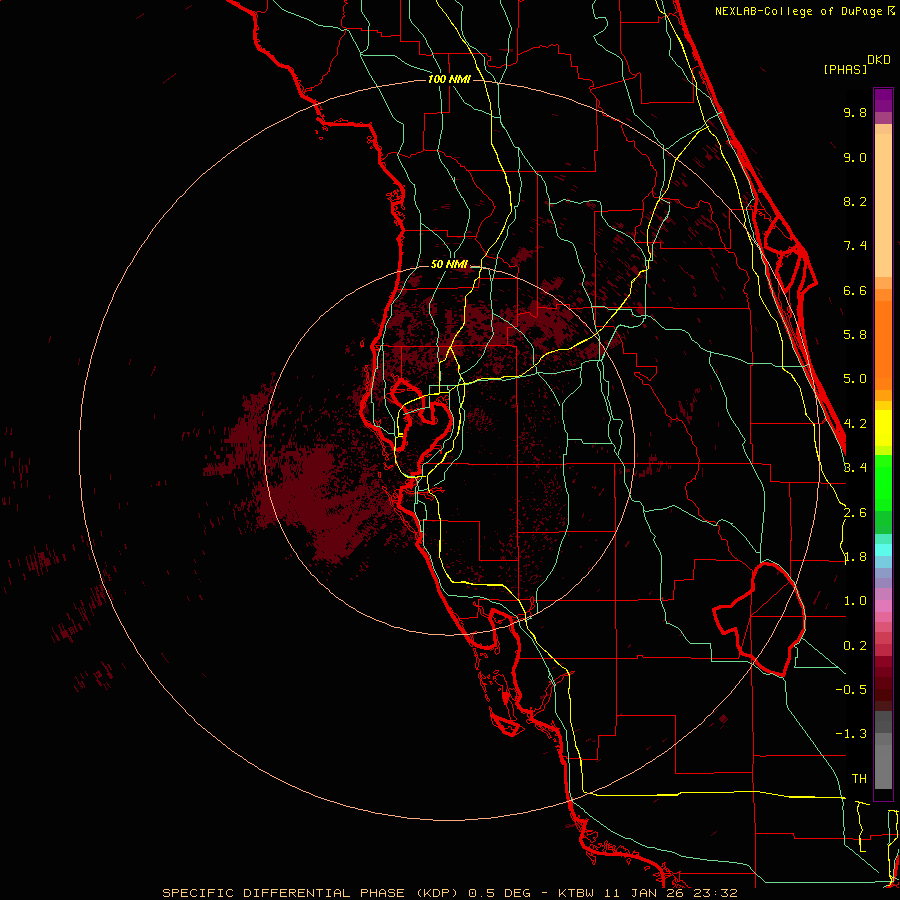The width and height of the screenshot is (900, 900).
Task: Click the 0.2 legend value
Action: (x=855, y=646)
